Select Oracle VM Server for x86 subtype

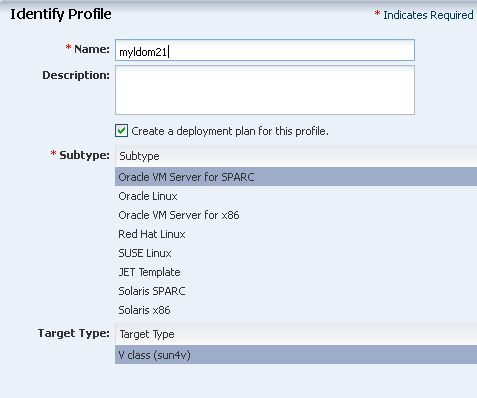tap(296, 215)
